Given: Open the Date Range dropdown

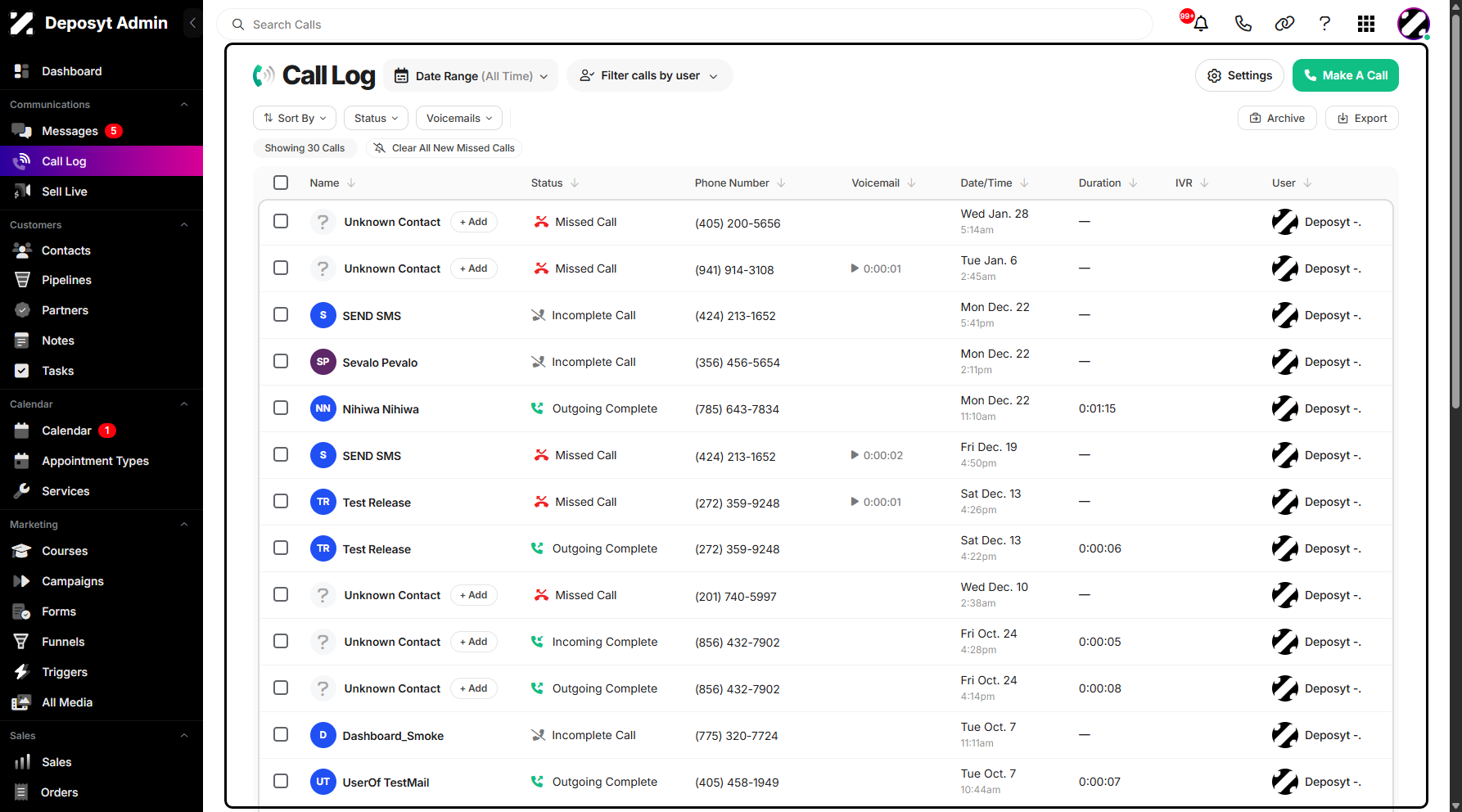Looking at the screenshot, I should pos(471,75).
